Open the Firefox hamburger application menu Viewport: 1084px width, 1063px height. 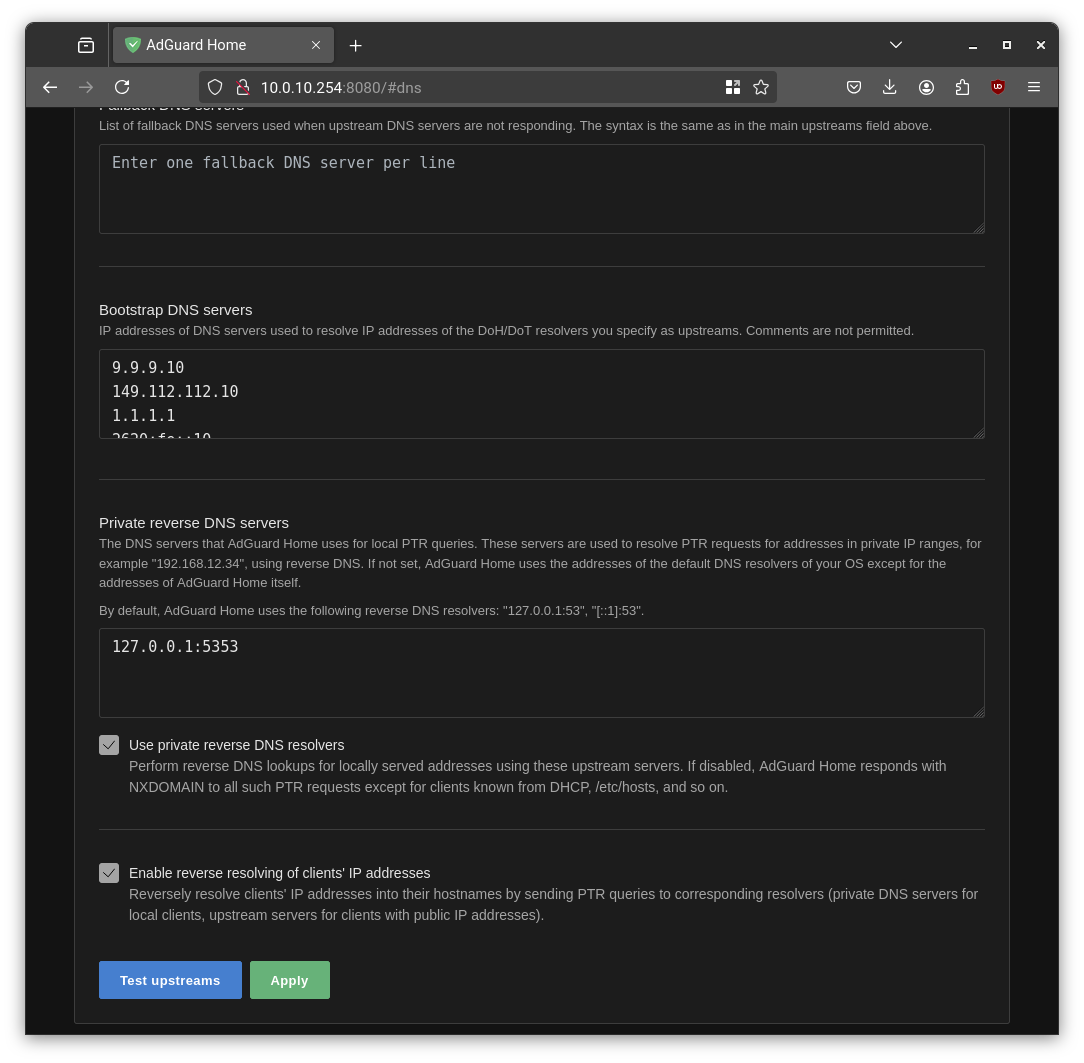pos(1034,87)
